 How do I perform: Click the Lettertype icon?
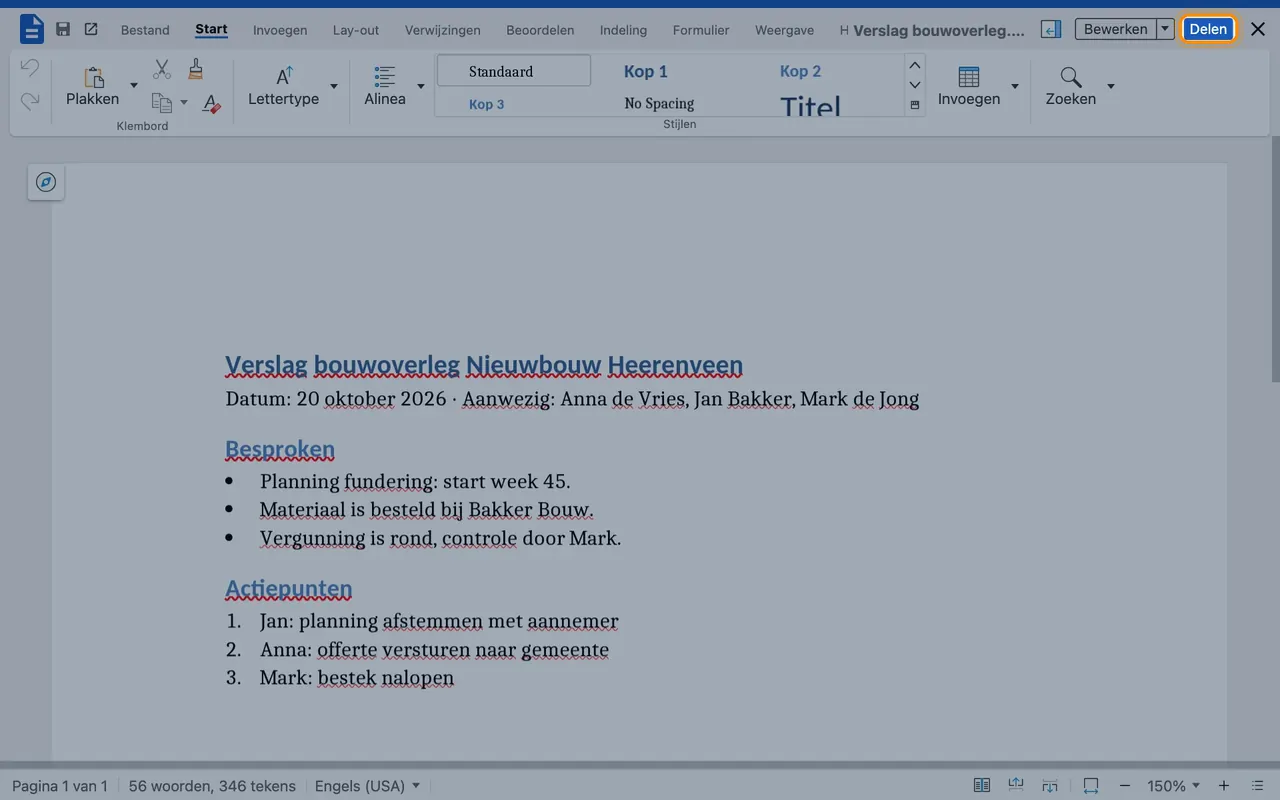(285, 75)
